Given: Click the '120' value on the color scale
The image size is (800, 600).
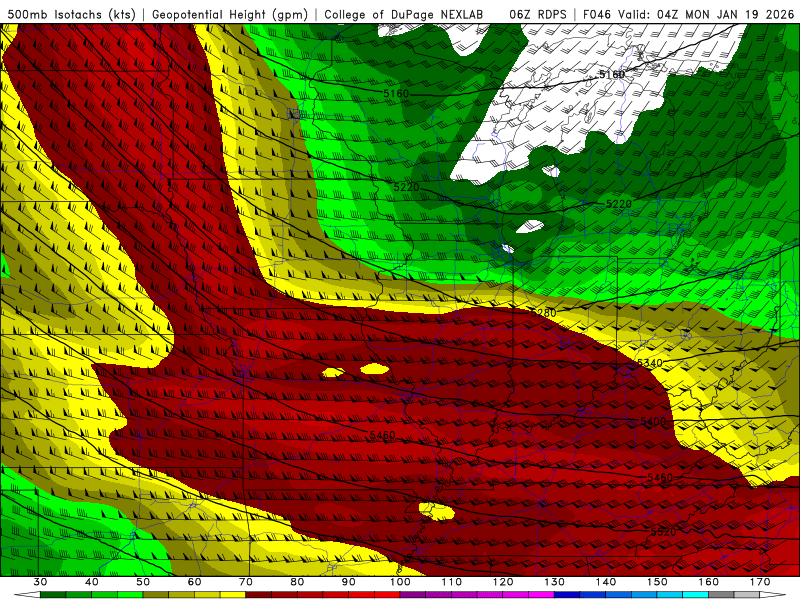Looking at the screenshot, I should [503, 582].
